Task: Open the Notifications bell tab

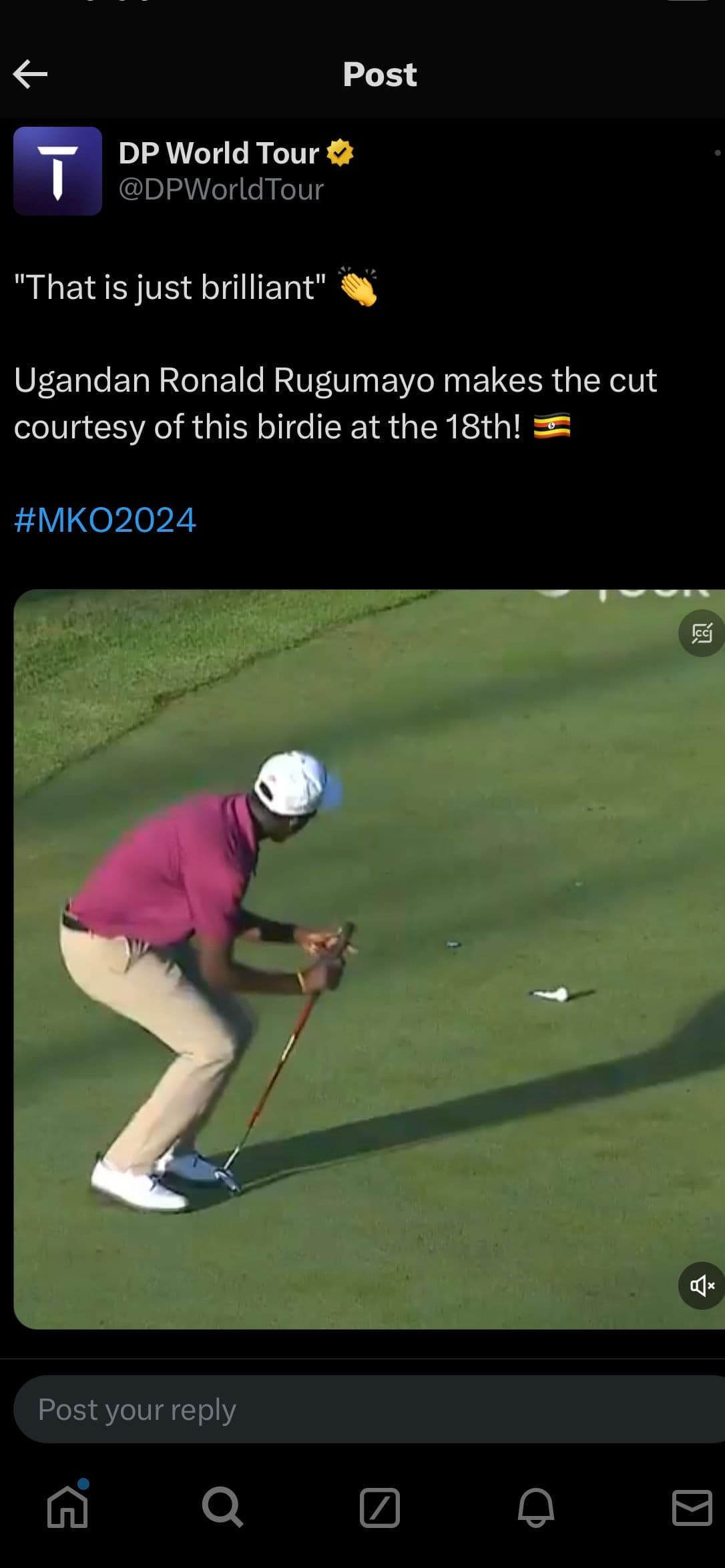Action: [x=536, y=1507]
